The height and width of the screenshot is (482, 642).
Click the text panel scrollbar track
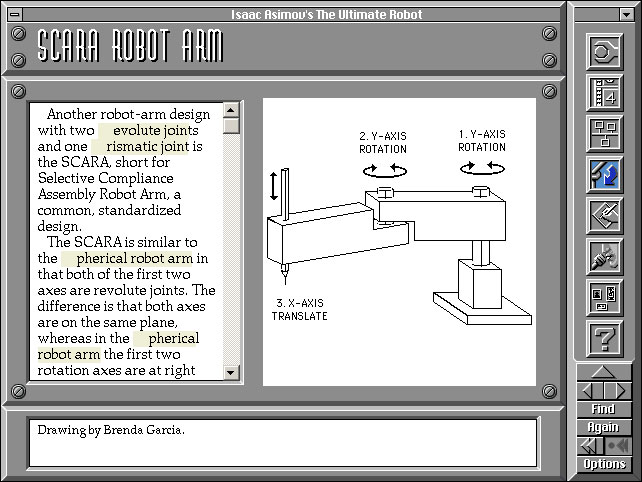(x=231, y=249)
